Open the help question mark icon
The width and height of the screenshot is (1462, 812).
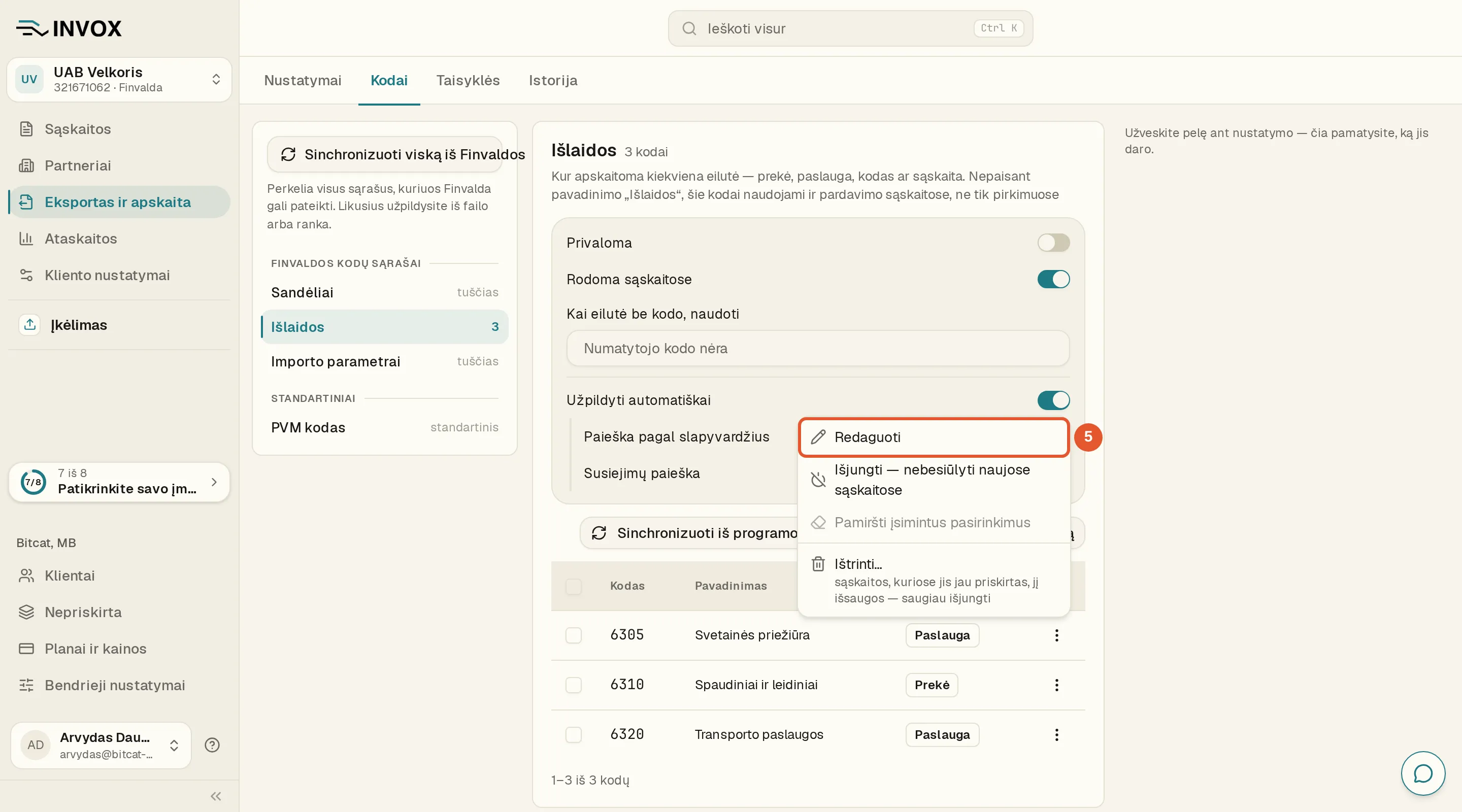click(212, 745)
